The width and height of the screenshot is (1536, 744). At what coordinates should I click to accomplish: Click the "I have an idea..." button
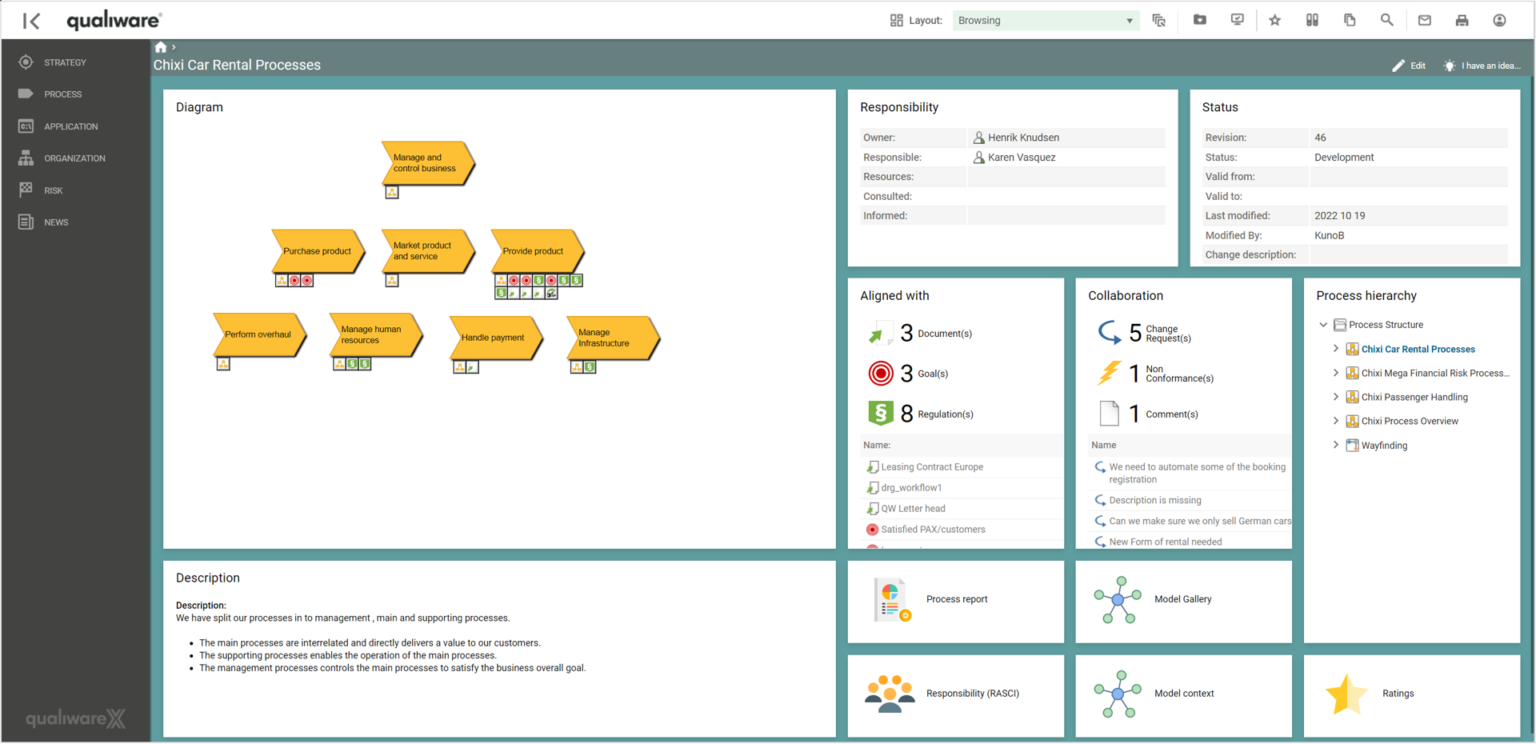1481,66
